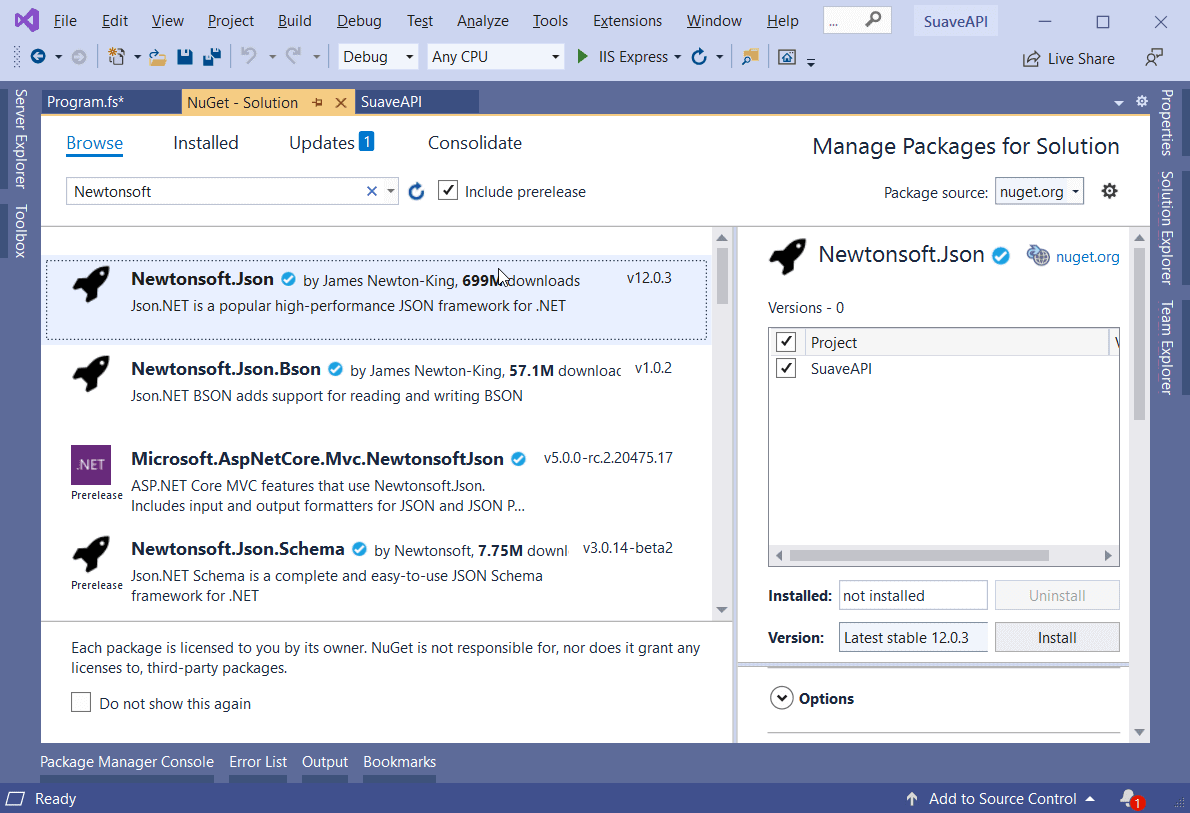Click the Install button
This screenshot has height=813, width=1190.
(1056, 638)
